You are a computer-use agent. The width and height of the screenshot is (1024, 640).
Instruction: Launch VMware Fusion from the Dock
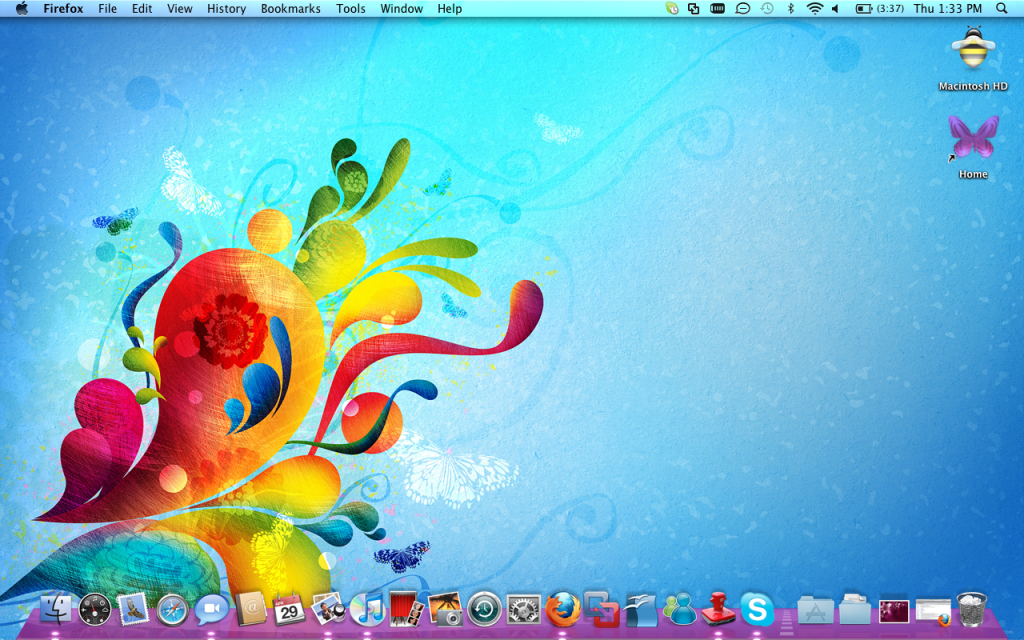point(601,609)
